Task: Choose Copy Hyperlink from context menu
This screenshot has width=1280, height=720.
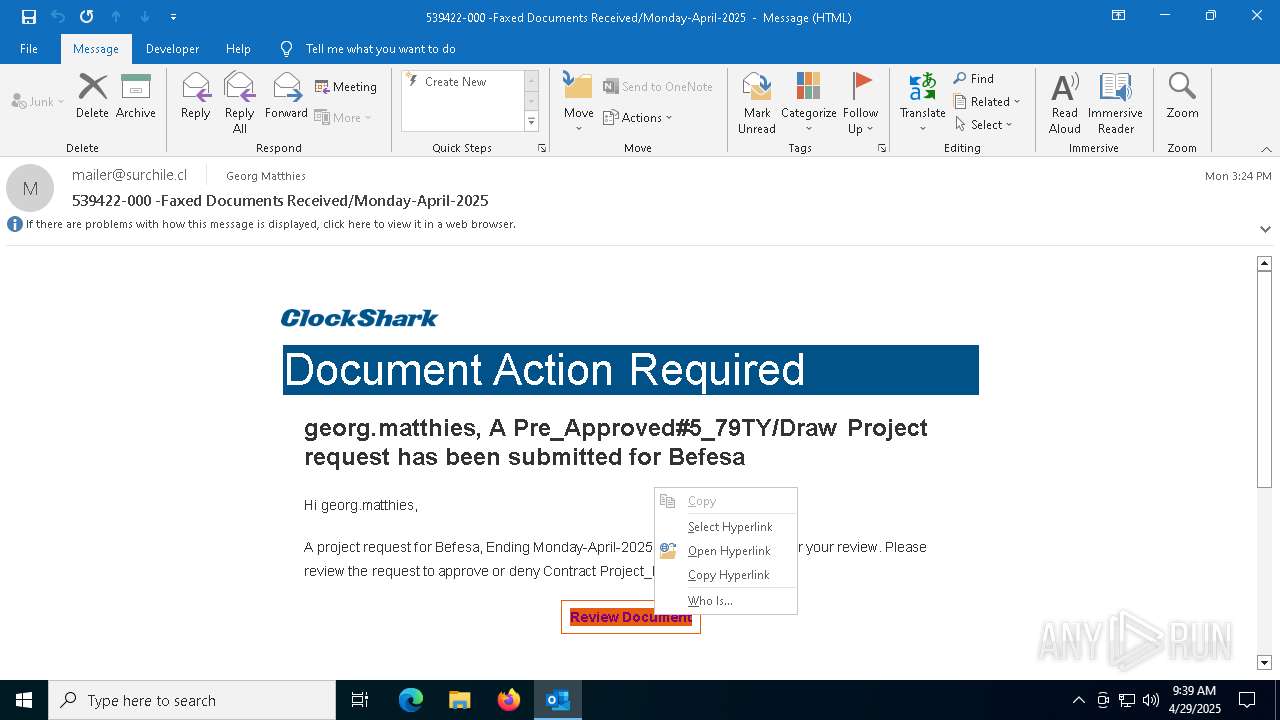Action: (x=726, y=575)
